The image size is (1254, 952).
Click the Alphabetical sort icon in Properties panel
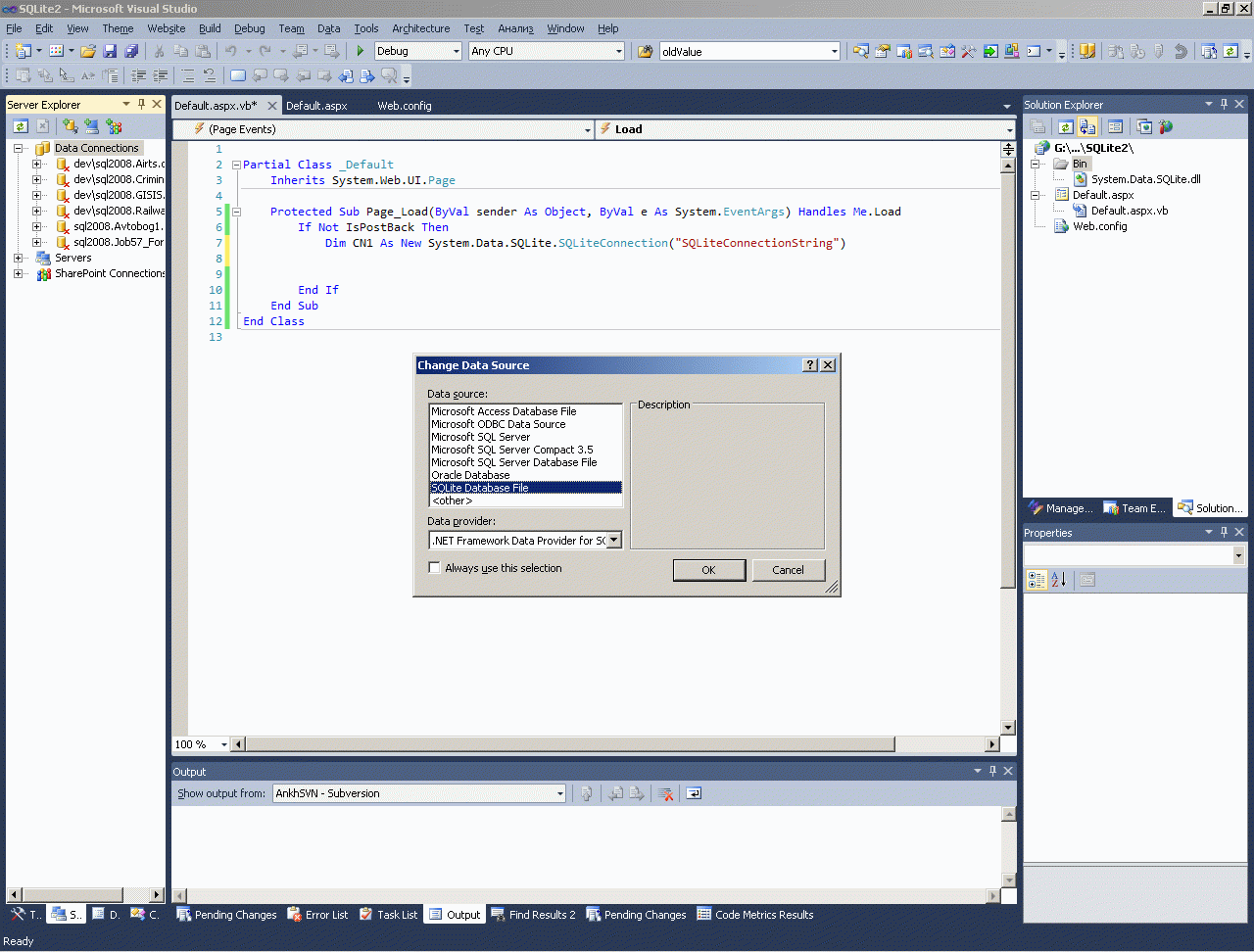(x=1058, y=580)
